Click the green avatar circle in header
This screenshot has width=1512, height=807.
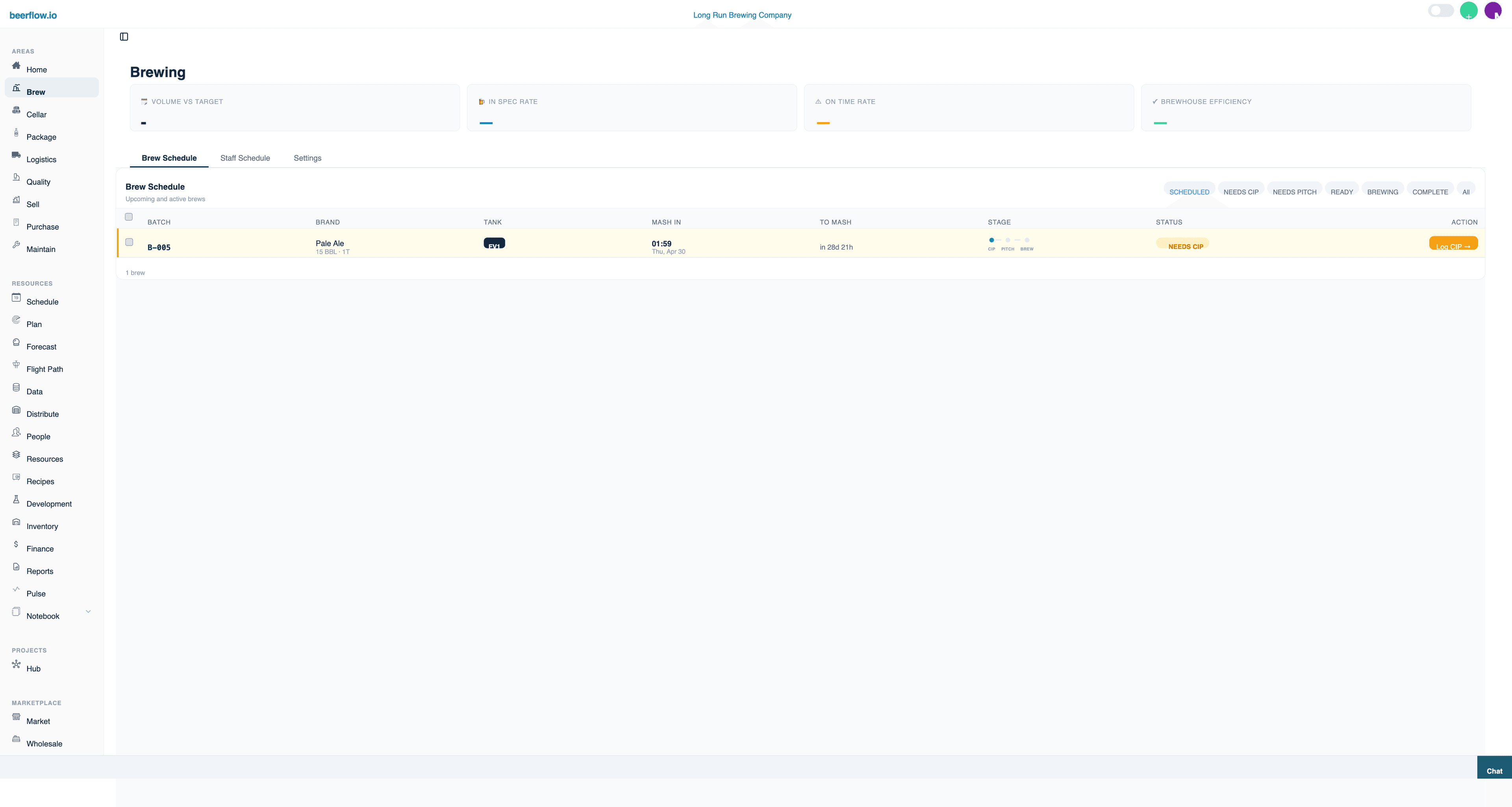pyautogui.click(x=1469, y=11)
